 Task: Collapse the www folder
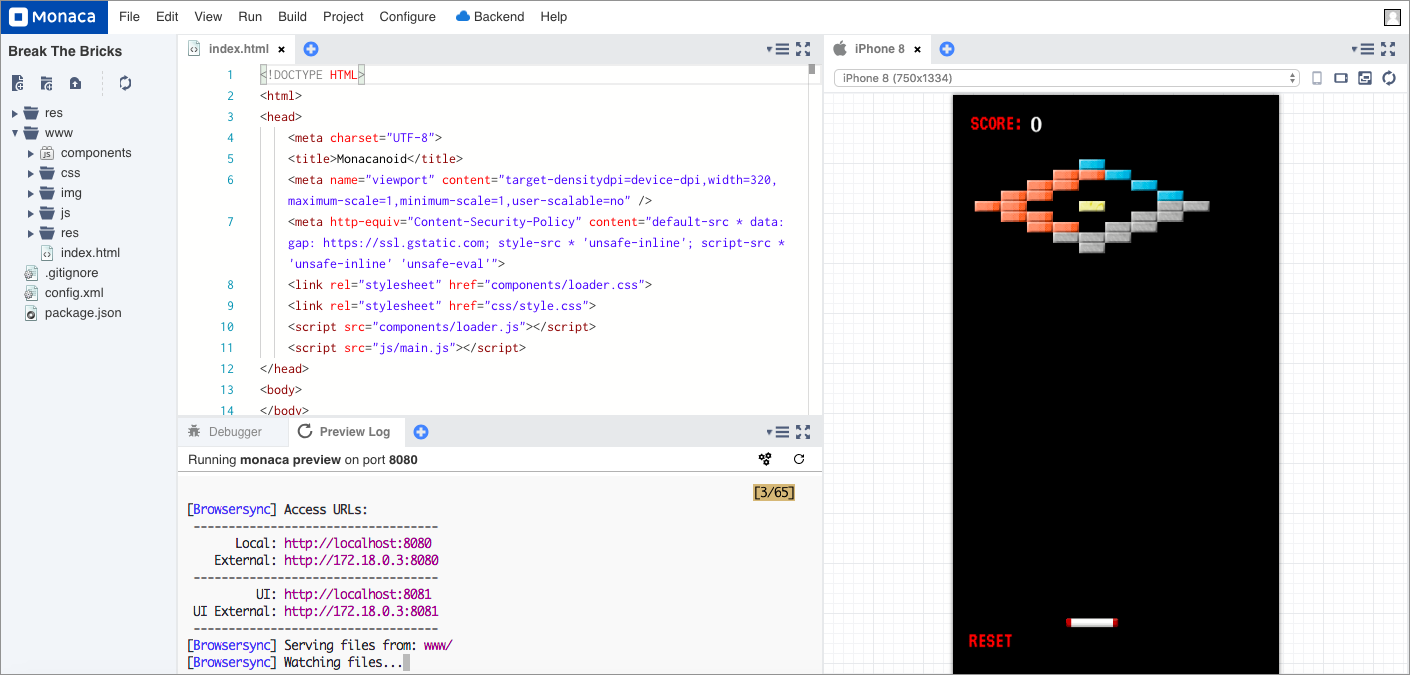tap(15, 133)
